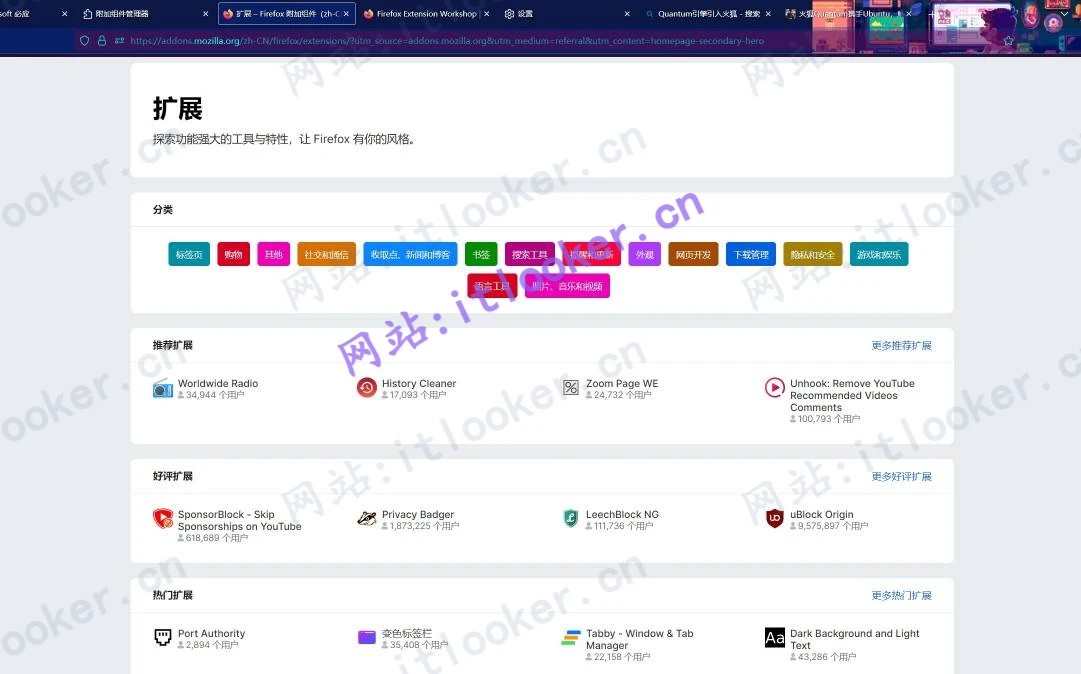Open SponsorBlock - Skip Sponsorships on YouTube title
The height and width of the screenshot is (674, 1081).
pyautogui.click(x=239, y=520)
